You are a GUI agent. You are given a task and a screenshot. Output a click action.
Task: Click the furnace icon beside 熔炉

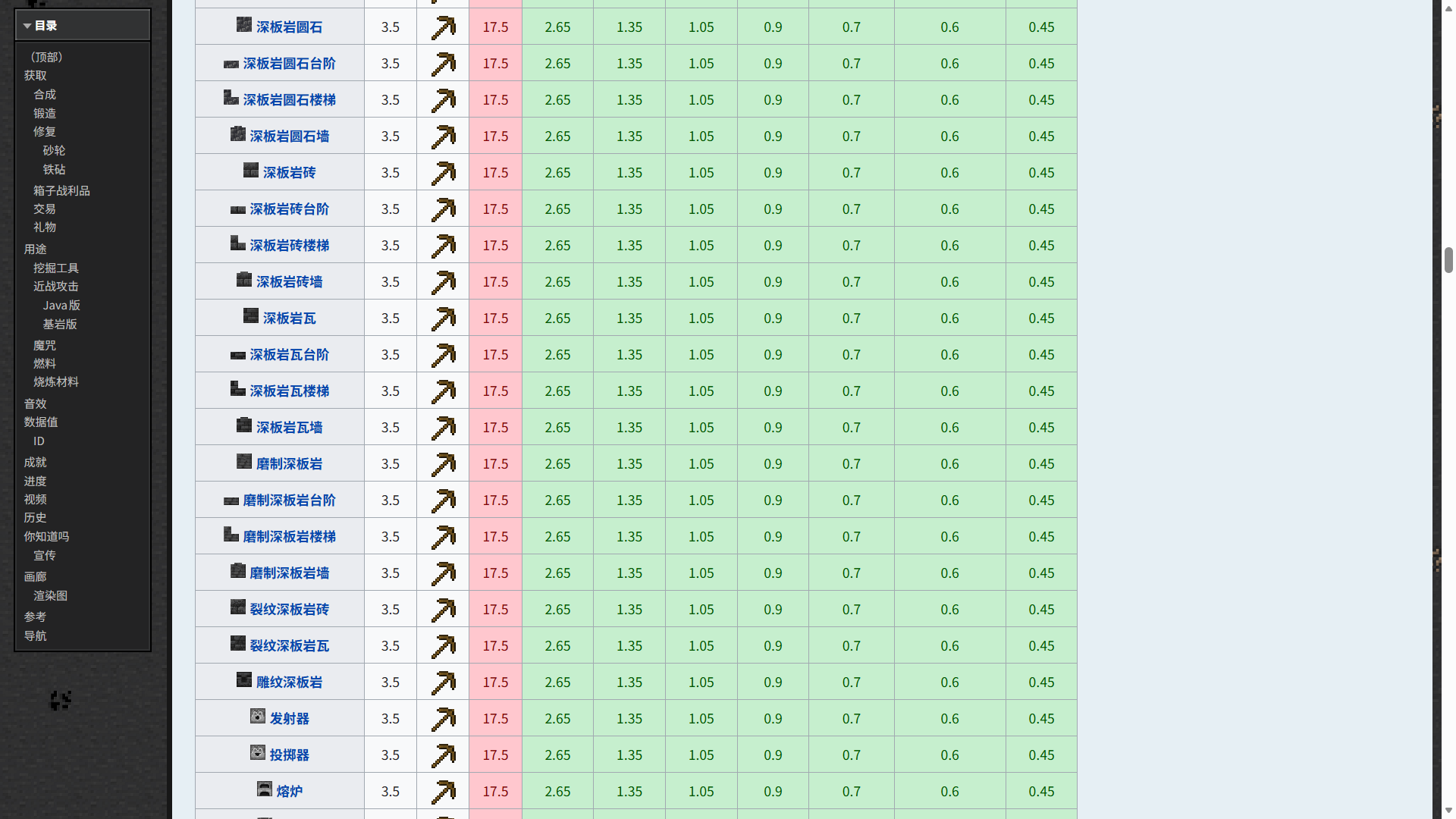click(264, 789)
